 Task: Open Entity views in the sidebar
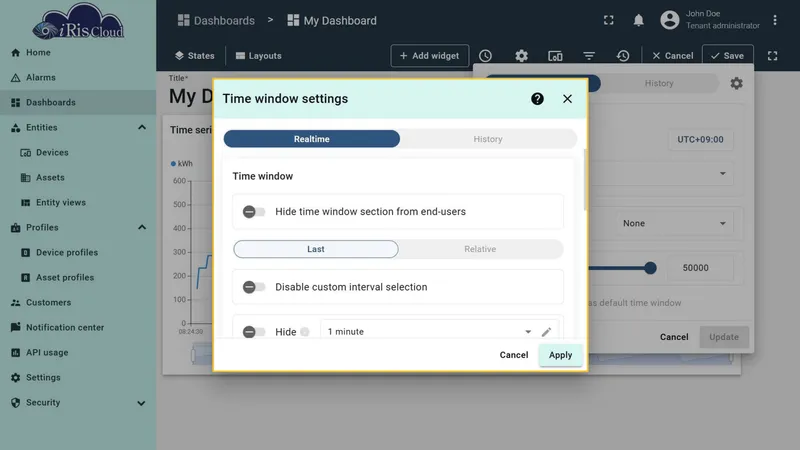[78, 203]
